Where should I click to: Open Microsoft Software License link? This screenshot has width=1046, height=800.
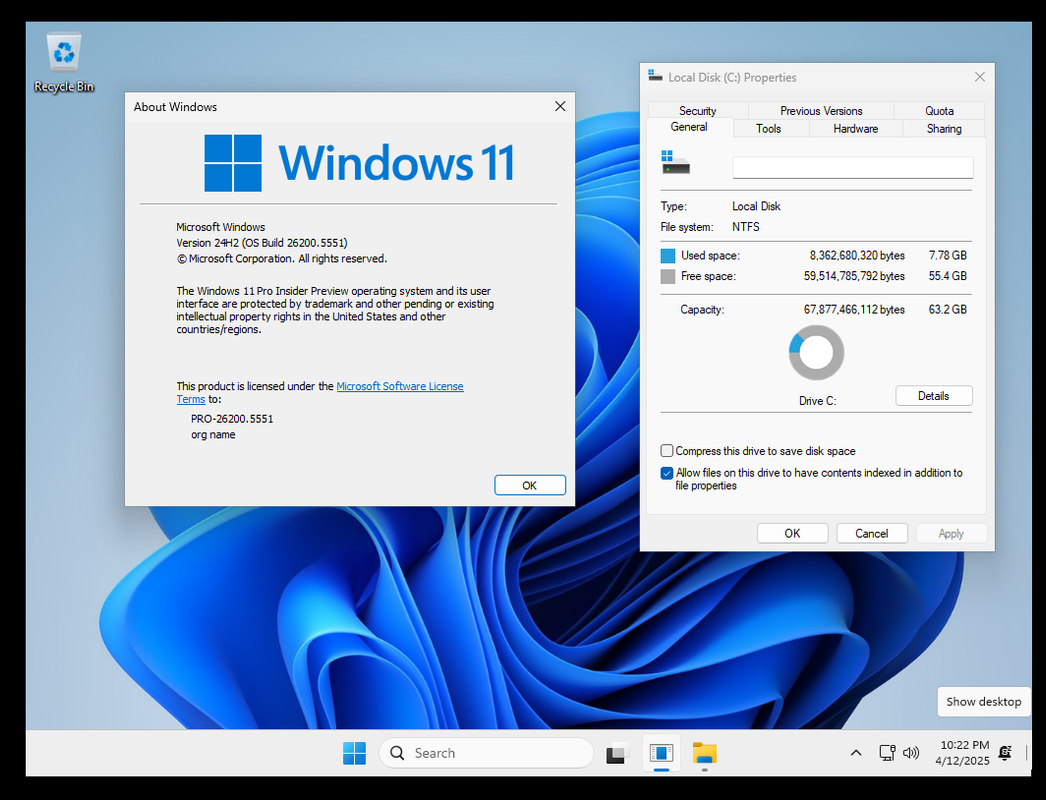pos(400,386)
